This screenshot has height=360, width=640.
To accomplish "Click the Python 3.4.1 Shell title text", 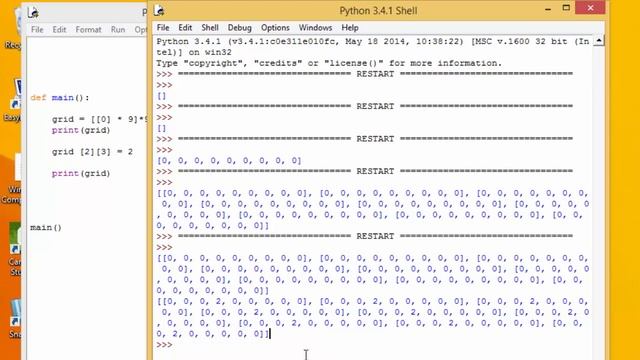I will [378, 11].
